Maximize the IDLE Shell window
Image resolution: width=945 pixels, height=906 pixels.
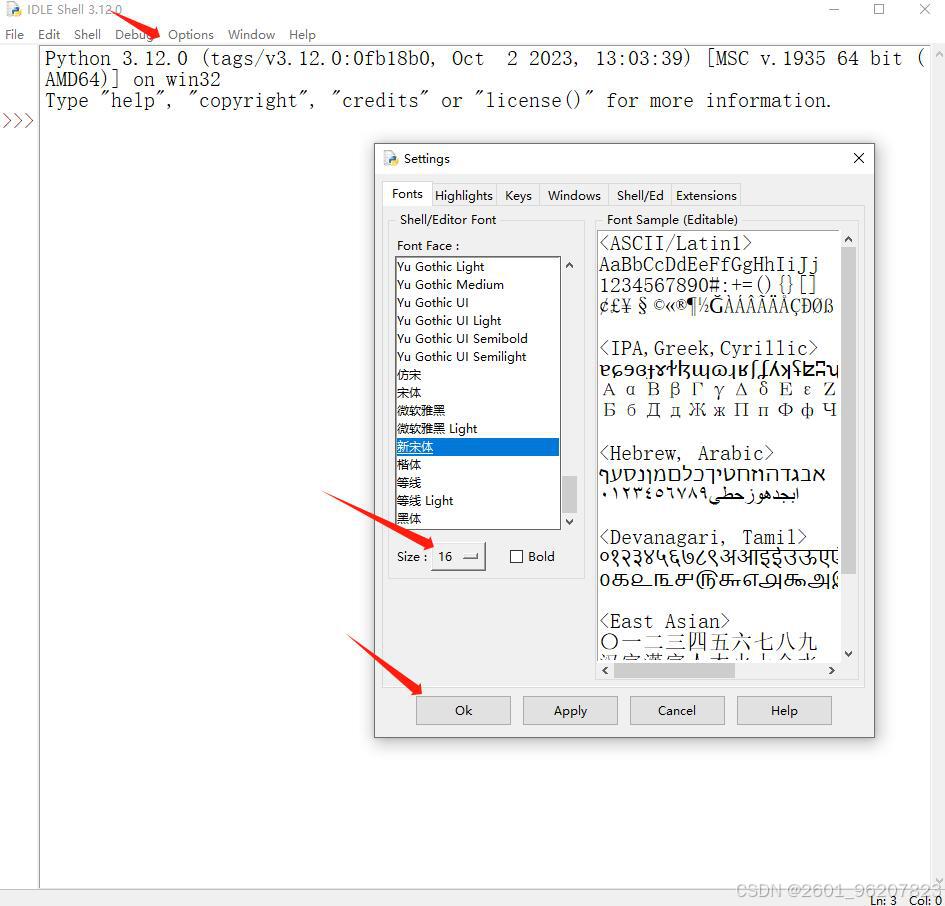coord(879,9)
